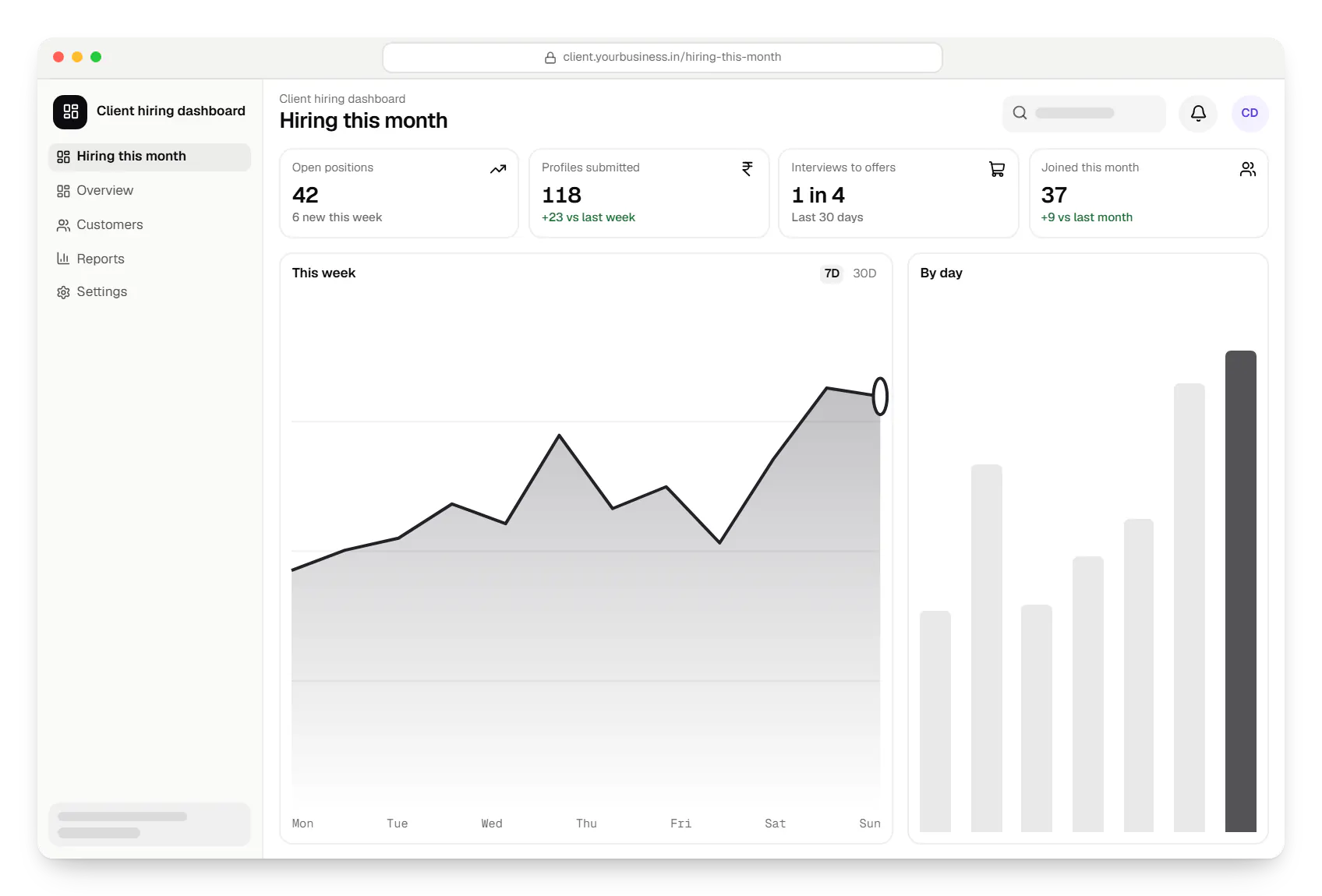Click '+23 vs last week' text
Viewport: 1322px width, 896px height.
click(x=589, y=217)
